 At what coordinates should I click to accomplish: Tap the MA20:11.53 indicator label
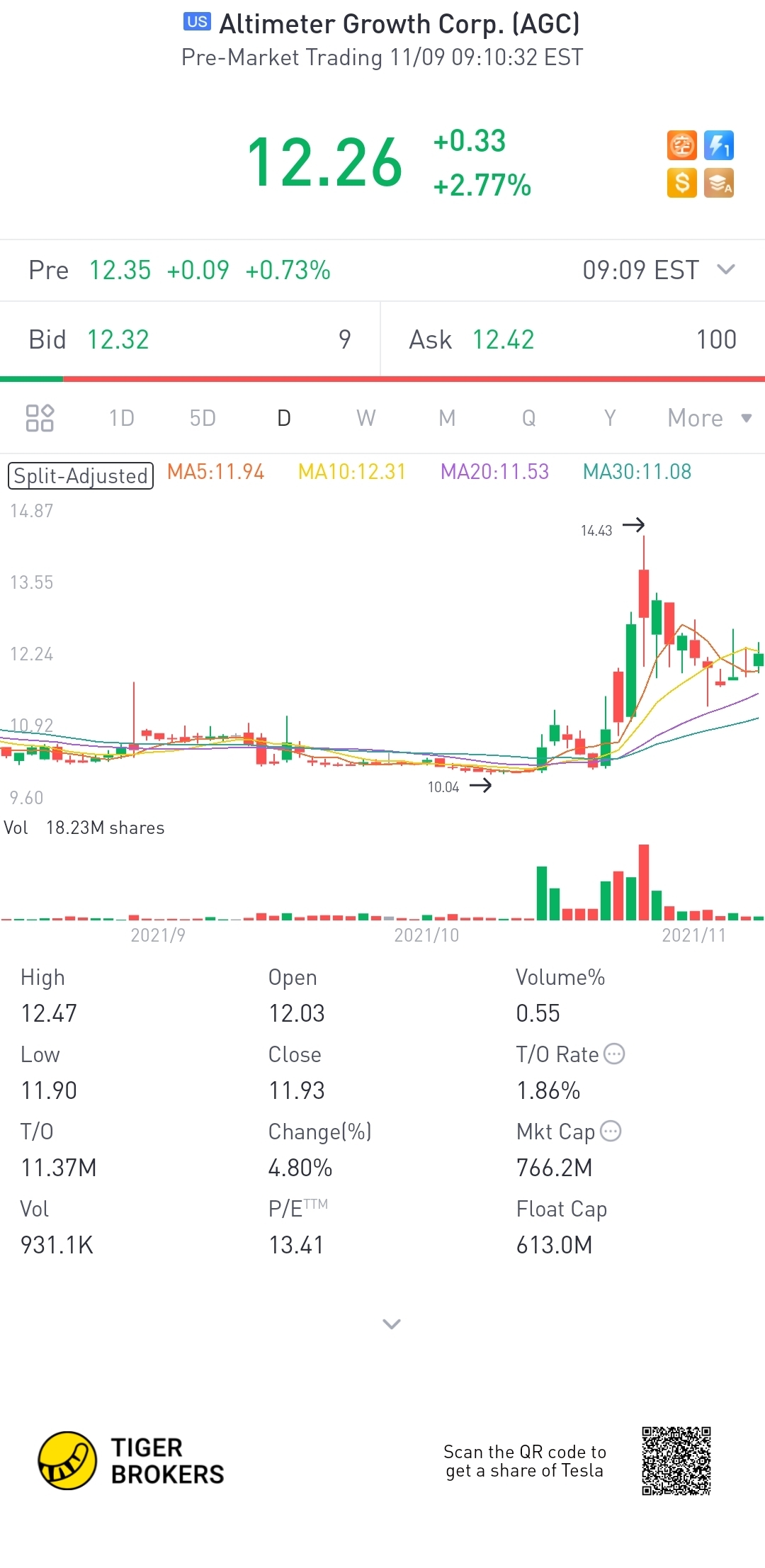point(494,472)
